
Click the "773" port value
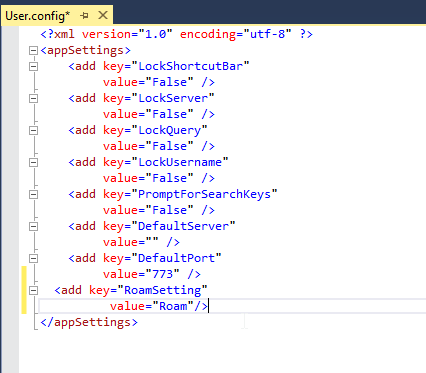pyautogui.click(x=162, y=274)
